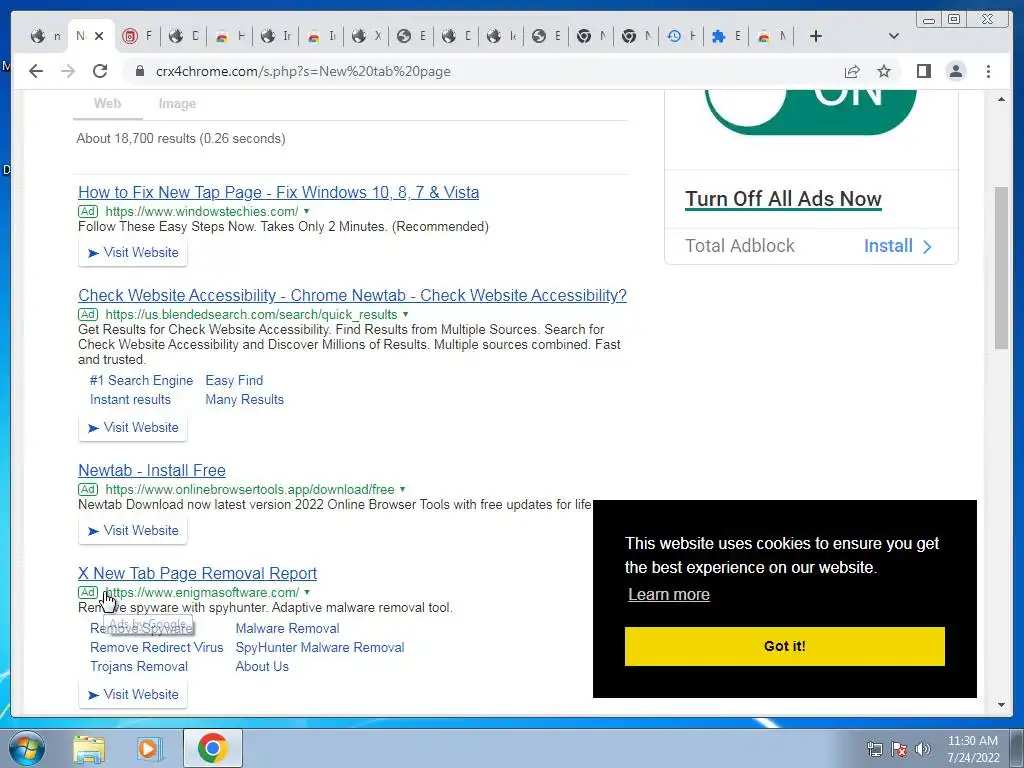This screenshot has height=768, width=1024.
Task: Click scrollbar up arrow
Action: point(1001,99)
